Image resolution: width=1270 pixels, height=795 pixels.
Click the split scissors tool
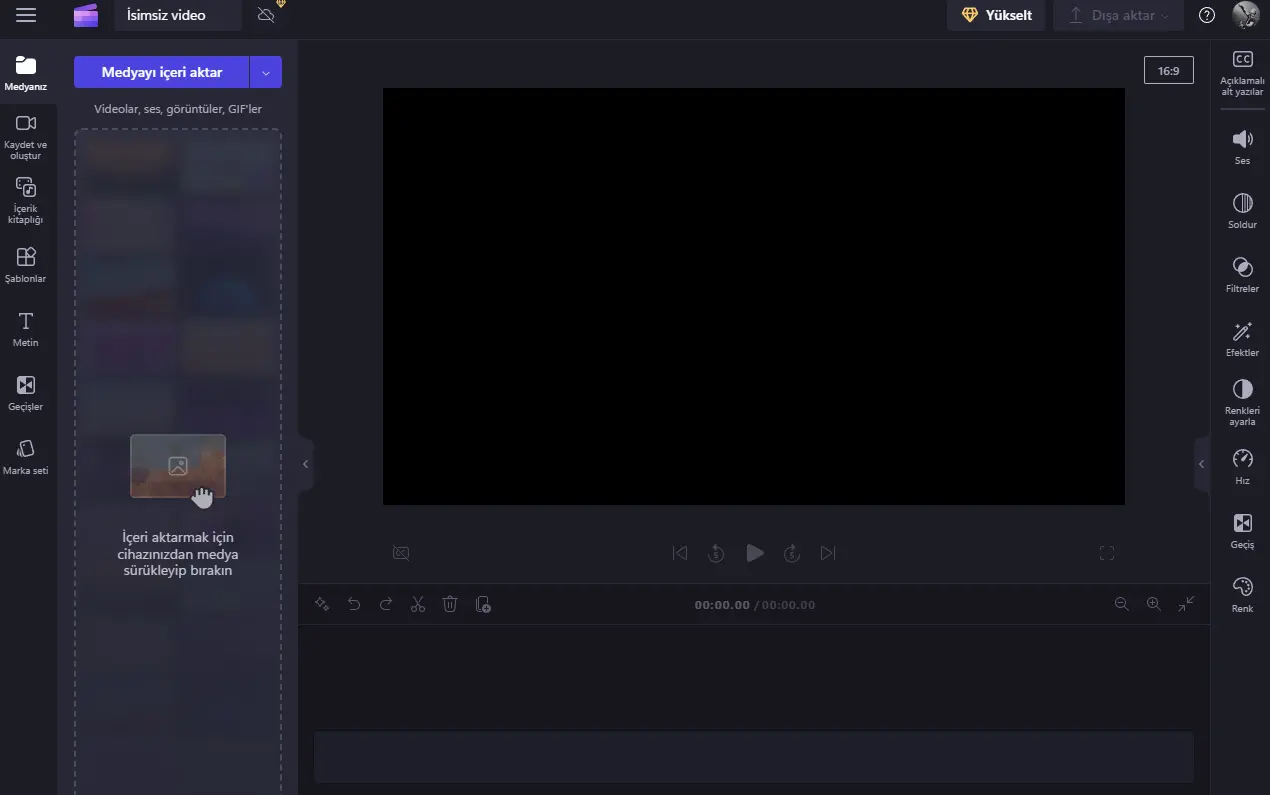418,604
